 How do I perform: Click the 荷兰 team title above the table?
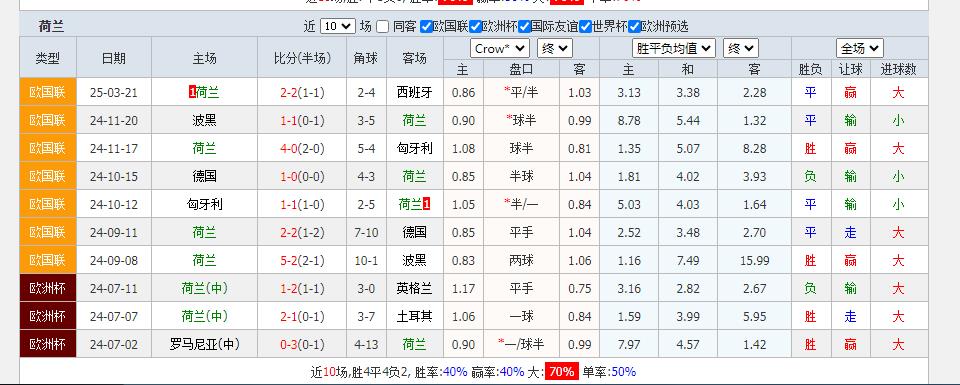51,26
